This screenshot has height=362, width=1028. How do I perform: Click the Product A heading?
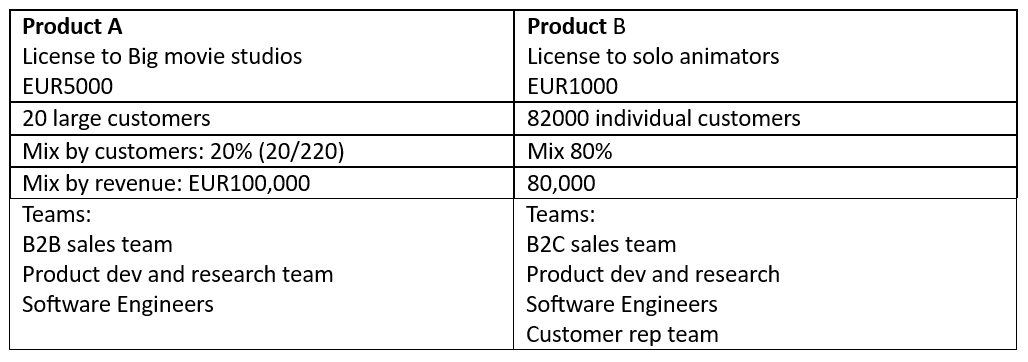pyautogui.click(x=73, y=26)
